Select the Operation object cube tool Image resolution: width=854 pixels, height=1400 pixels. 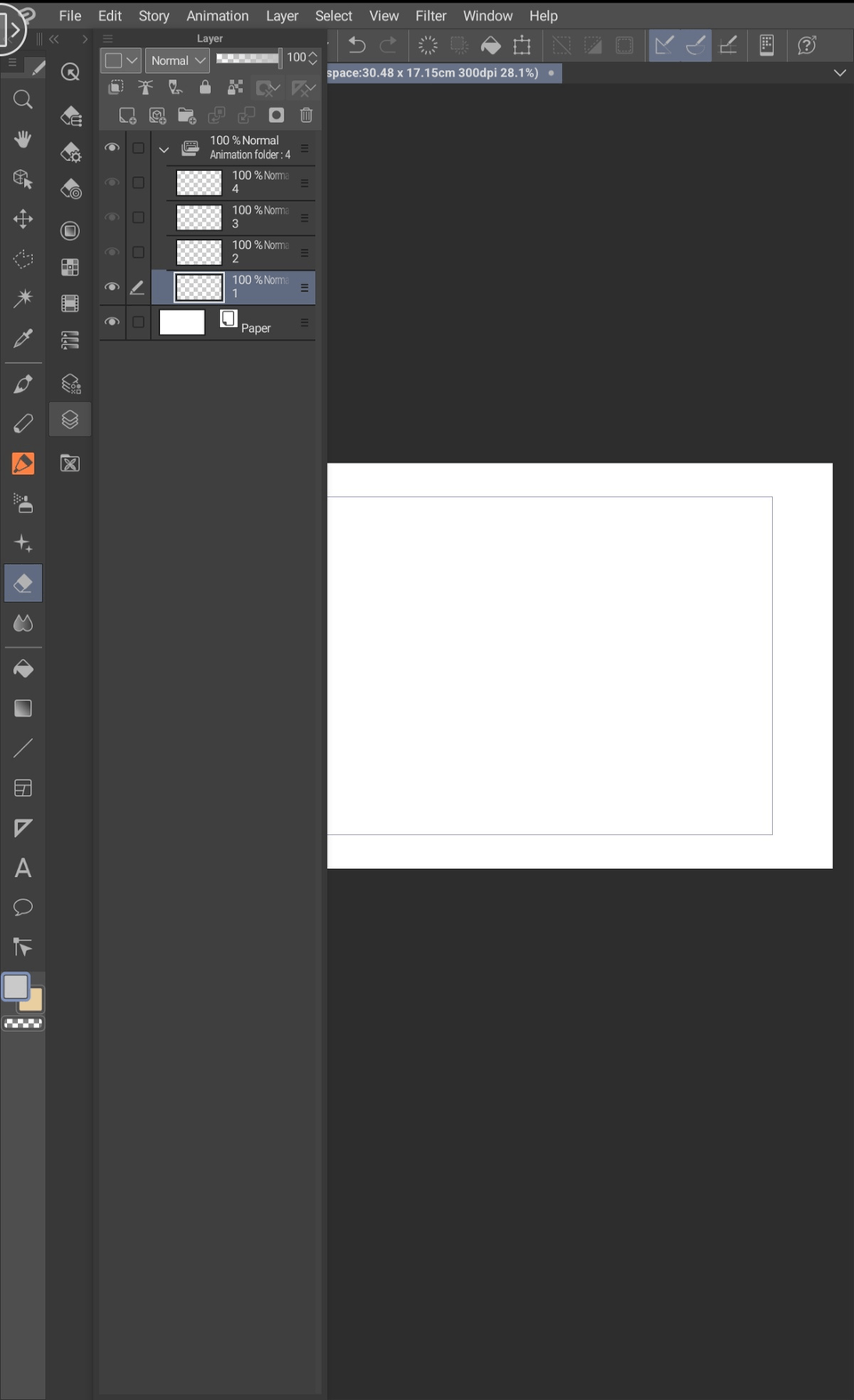(23, 179)
